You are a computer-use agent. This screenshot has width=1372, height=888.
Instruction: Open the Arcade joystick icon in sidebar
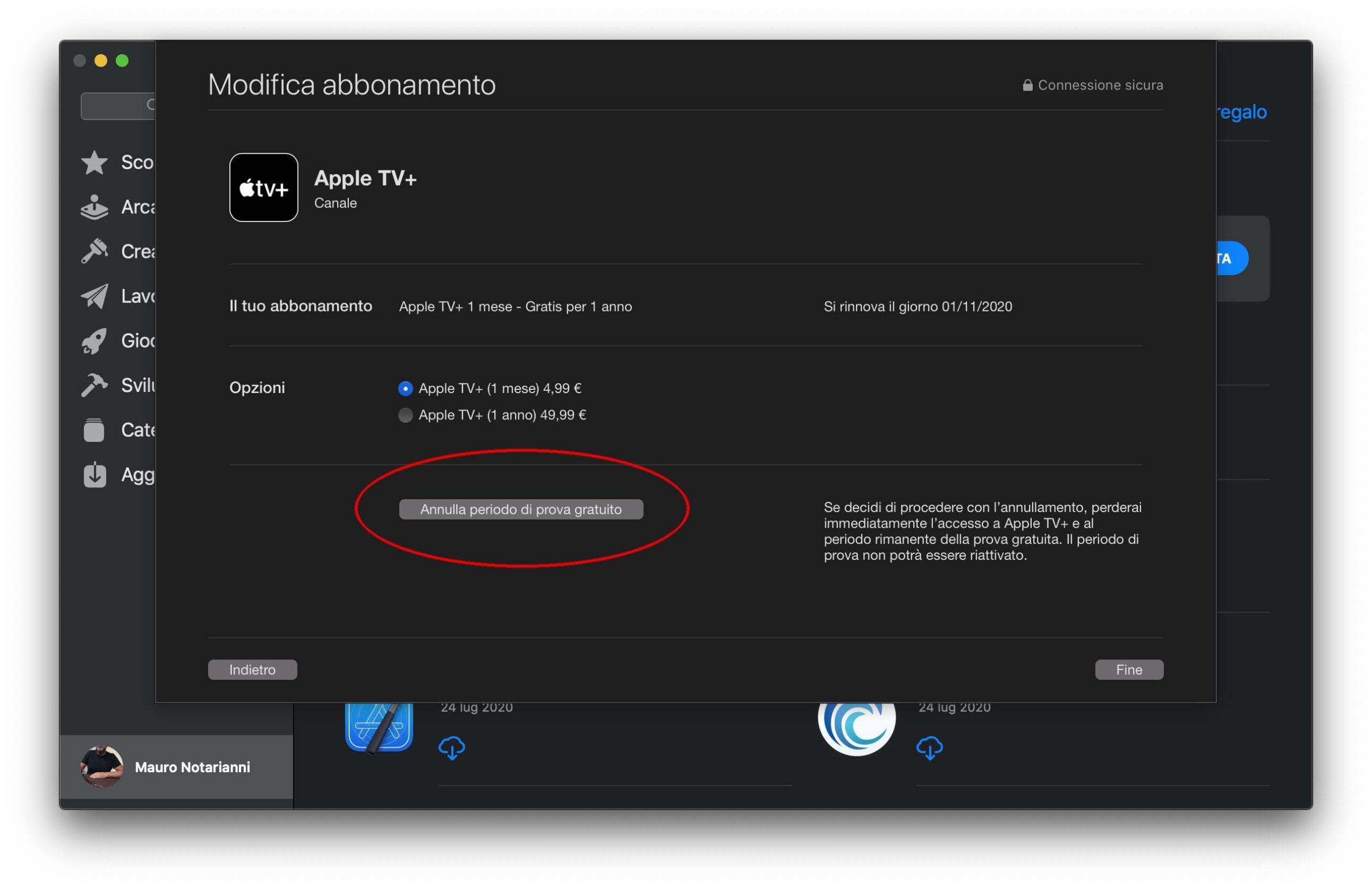click(94, 208)
